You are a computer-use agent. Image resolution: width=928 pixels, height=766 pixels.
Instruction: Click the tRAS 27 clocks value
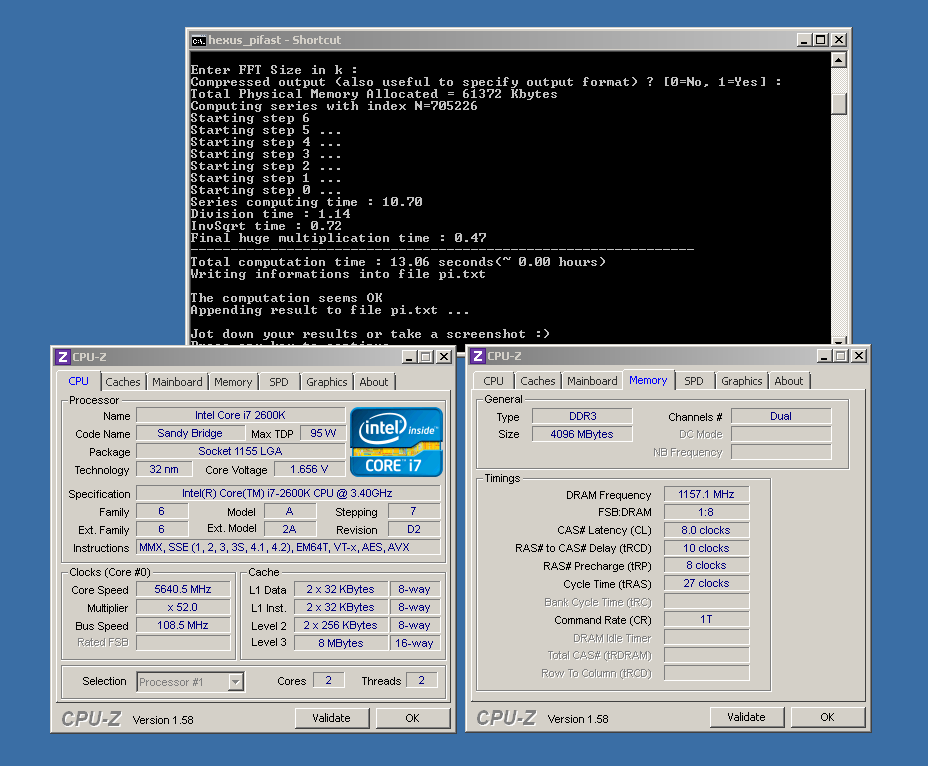pos(707,584)
